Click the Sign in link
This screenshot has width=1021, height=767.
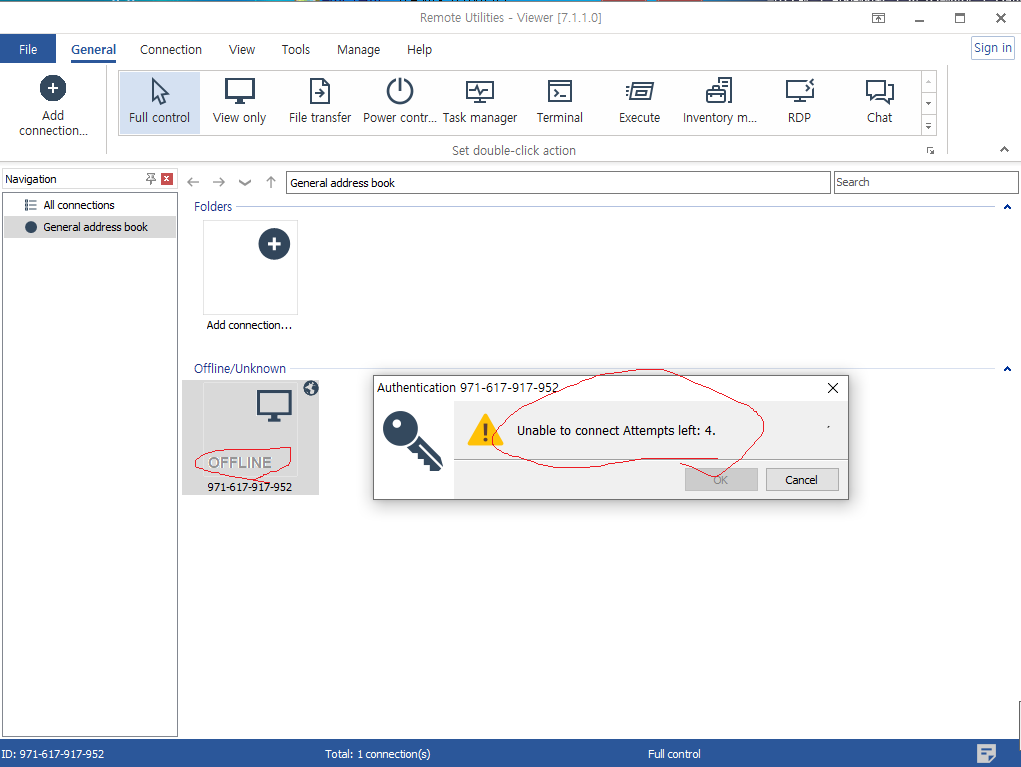pyautogui.click(x=992, y=48)
